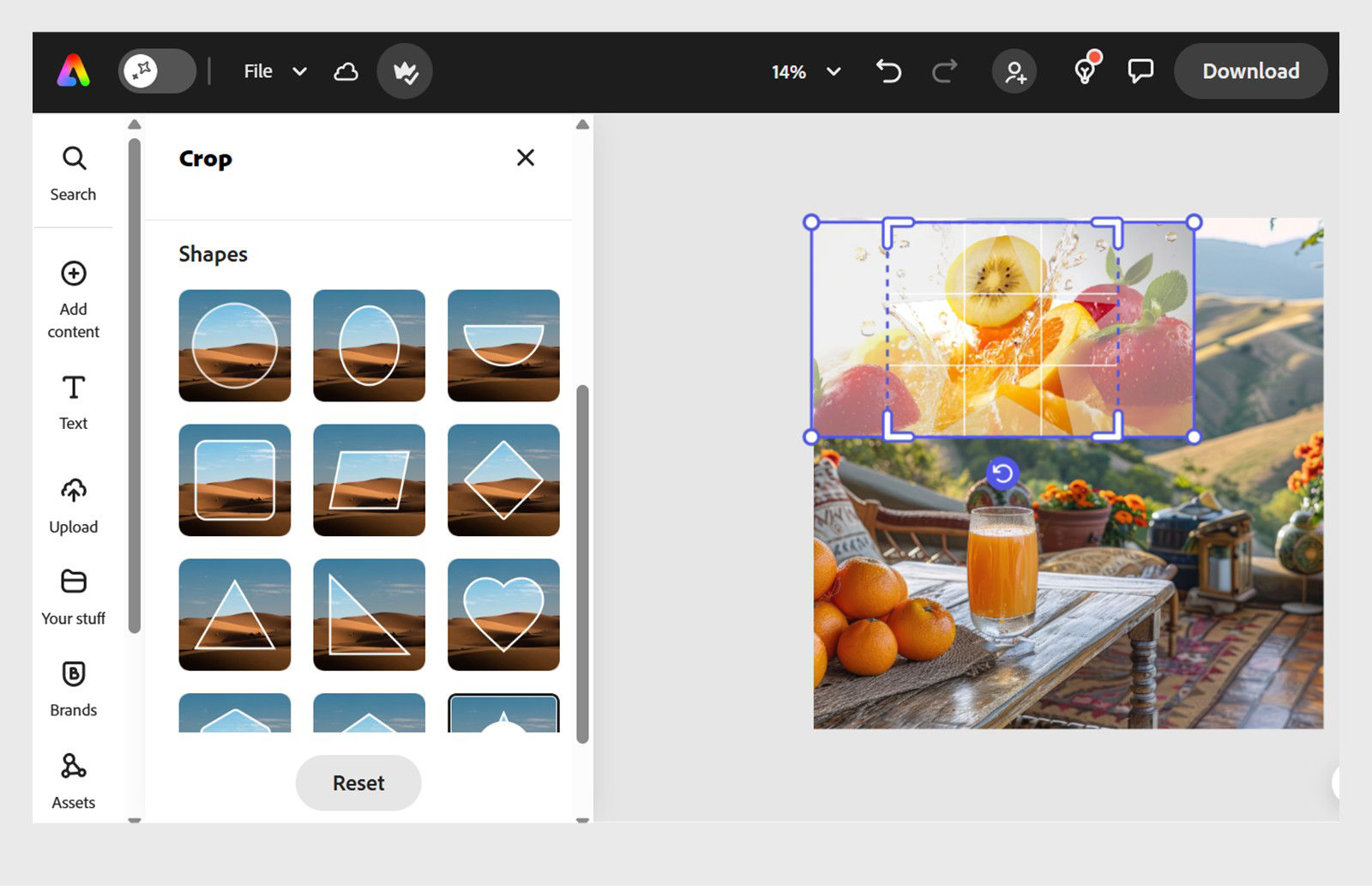The image size is (1372, 886).
Task: Open the Text tool from the sidebar
Action: click(73, 400)
